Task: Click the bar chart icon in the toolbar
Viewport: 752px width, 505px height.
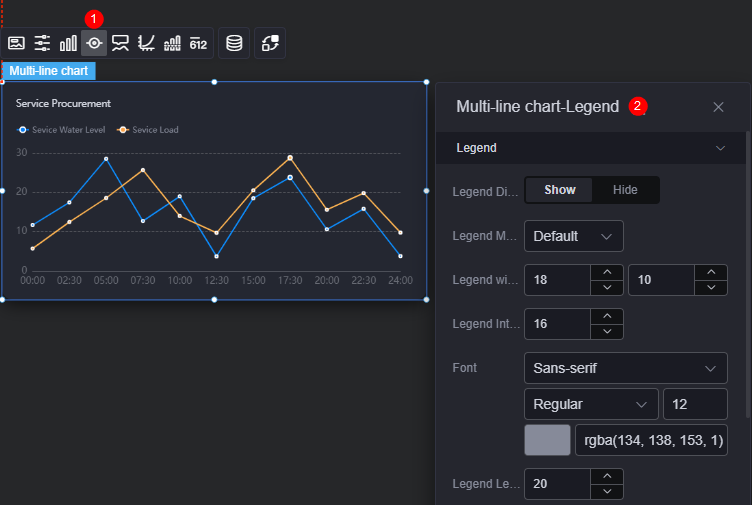Action: pos(68,43)
